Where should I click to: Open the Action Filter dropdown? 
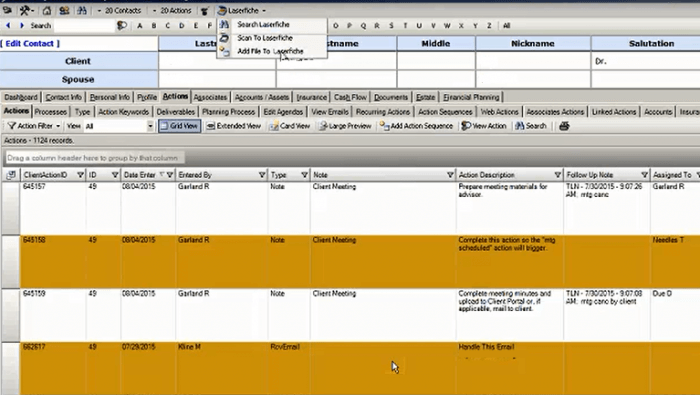coord(34,126)
